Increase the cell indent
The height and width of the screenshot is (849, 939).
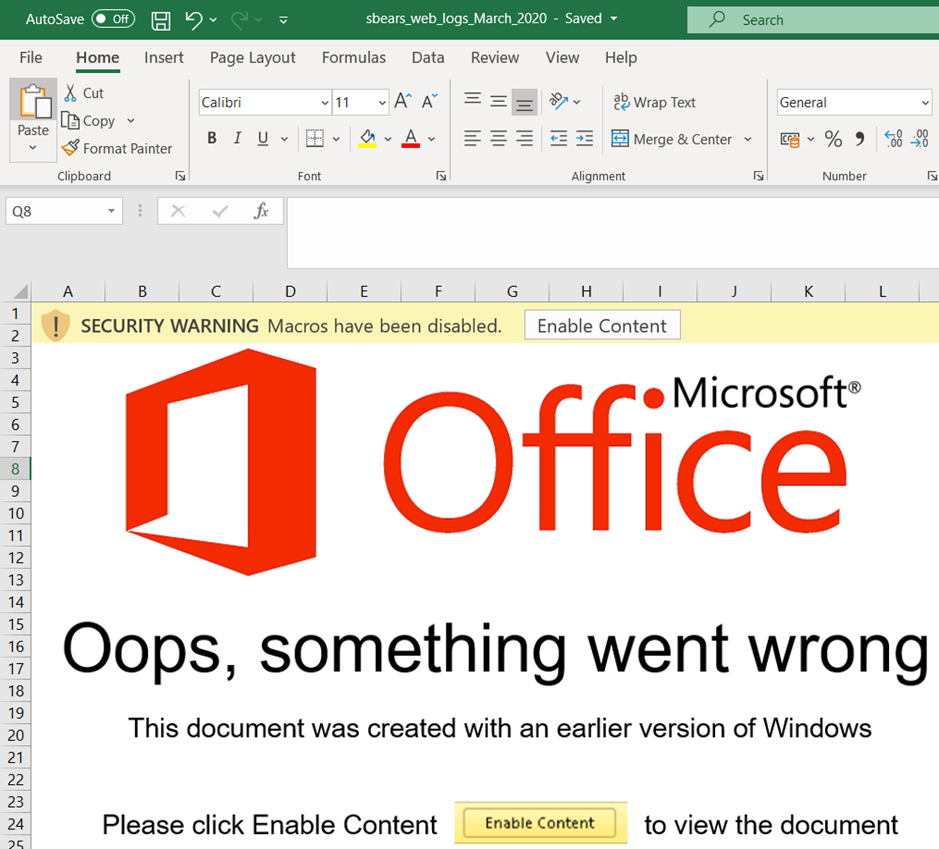tap(584, 138)
